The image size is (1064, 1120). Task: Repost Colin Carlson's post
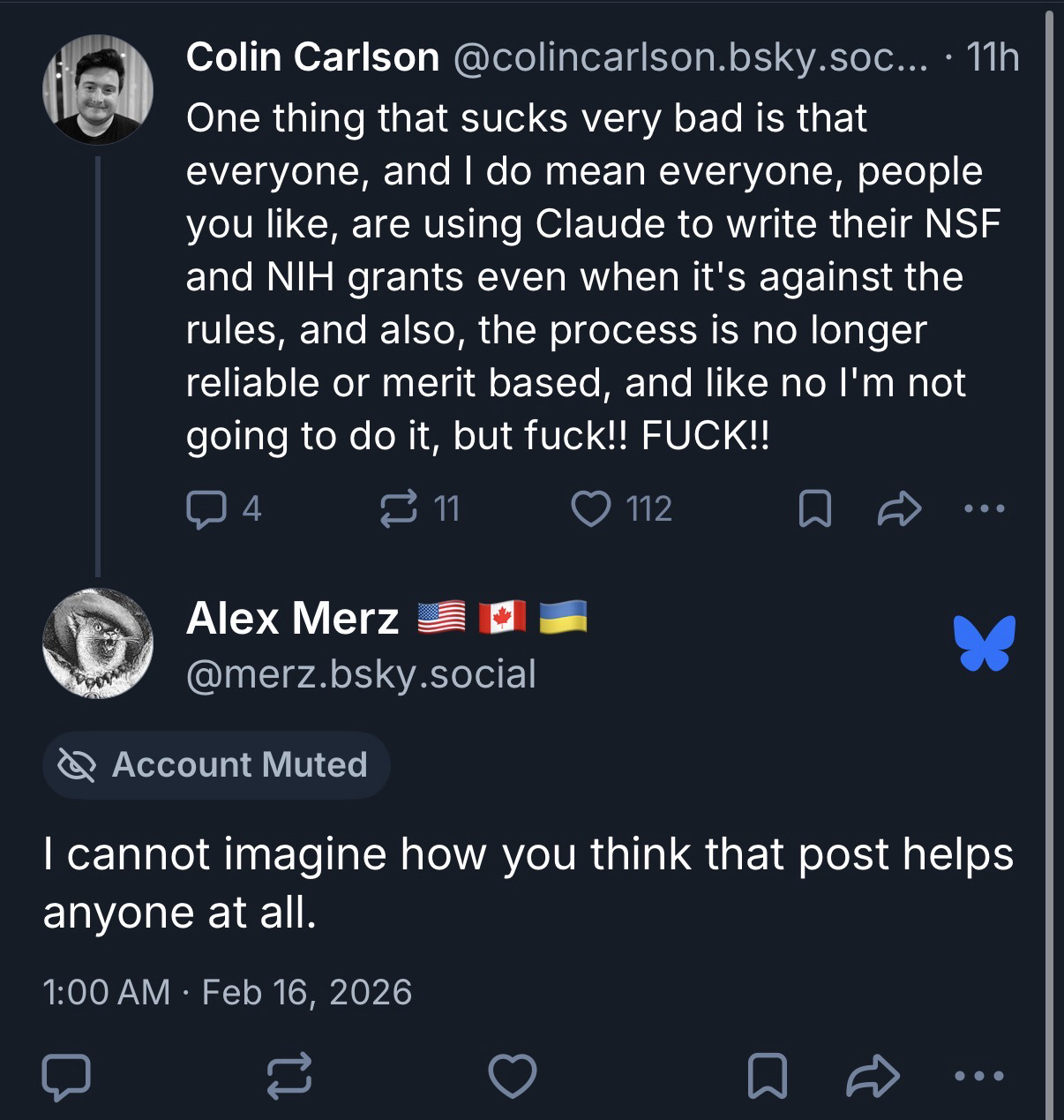pos(397,509)
